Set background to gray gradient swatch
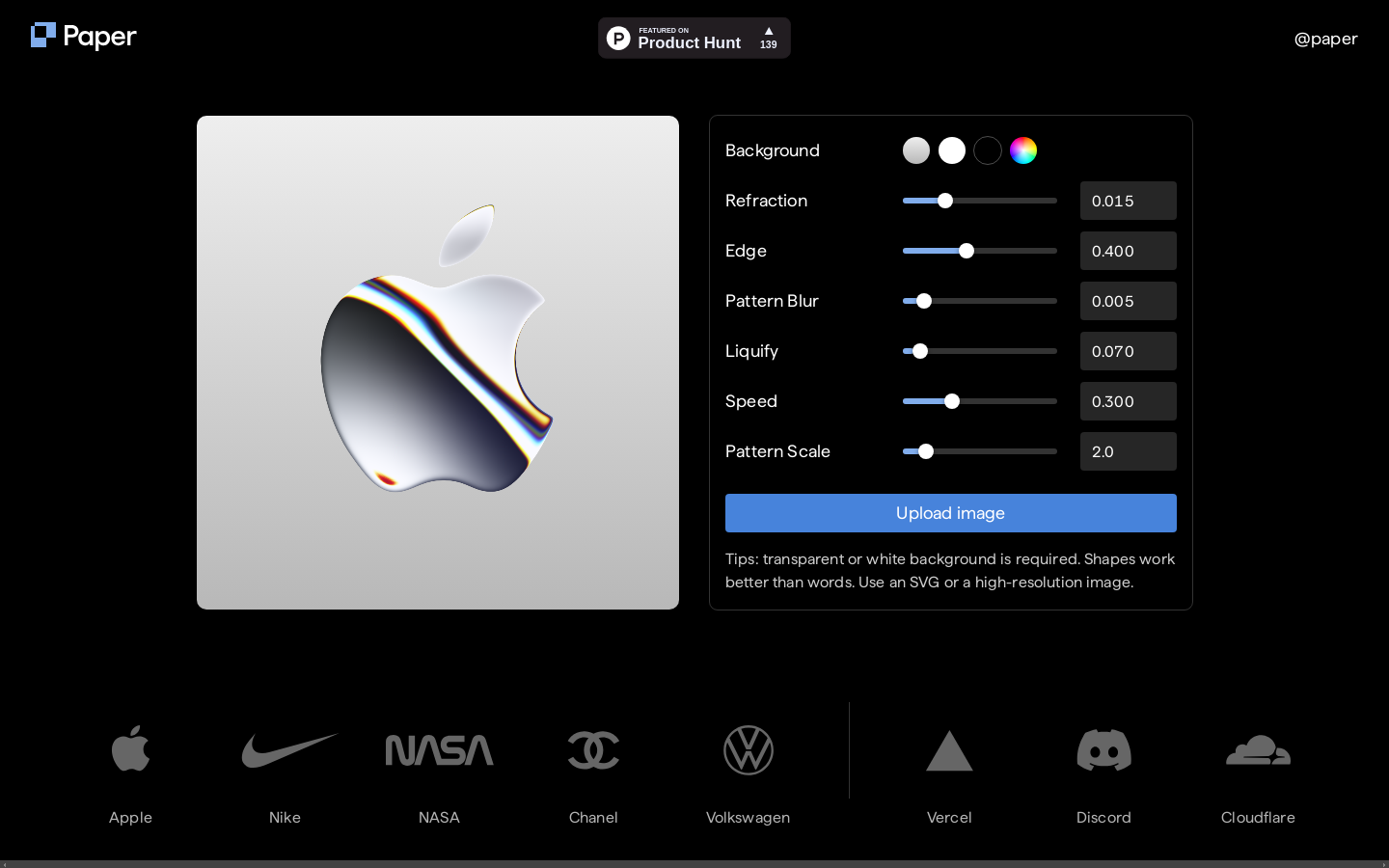The image size is (1389, 868). tap(916, 150)
